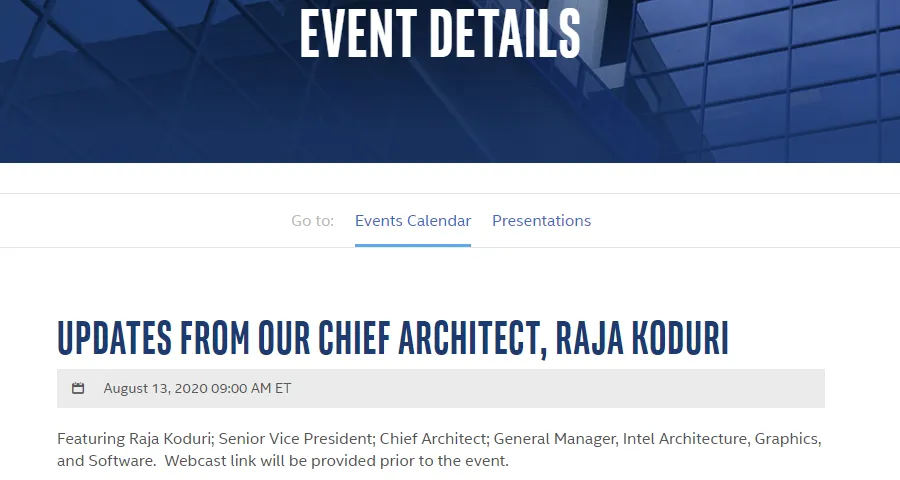Click 'General Manager' text in the description
The image size is (900, 480).
[x=555, y=439]
